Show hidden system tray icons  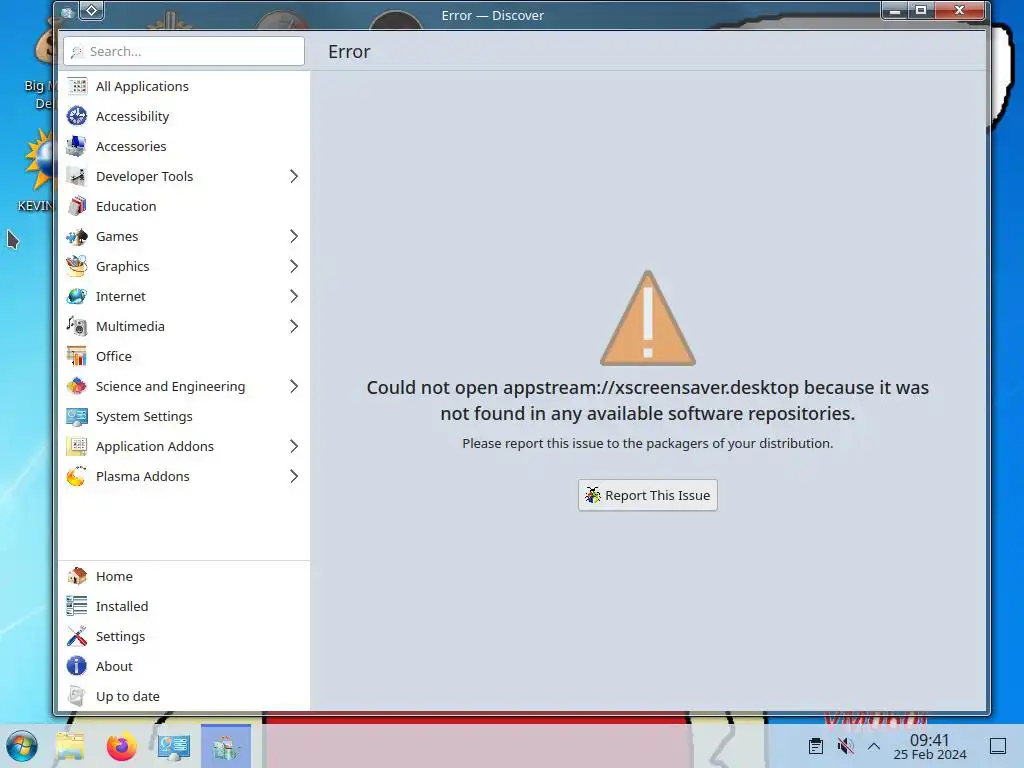pyautogui.click(x=874, y=746)
